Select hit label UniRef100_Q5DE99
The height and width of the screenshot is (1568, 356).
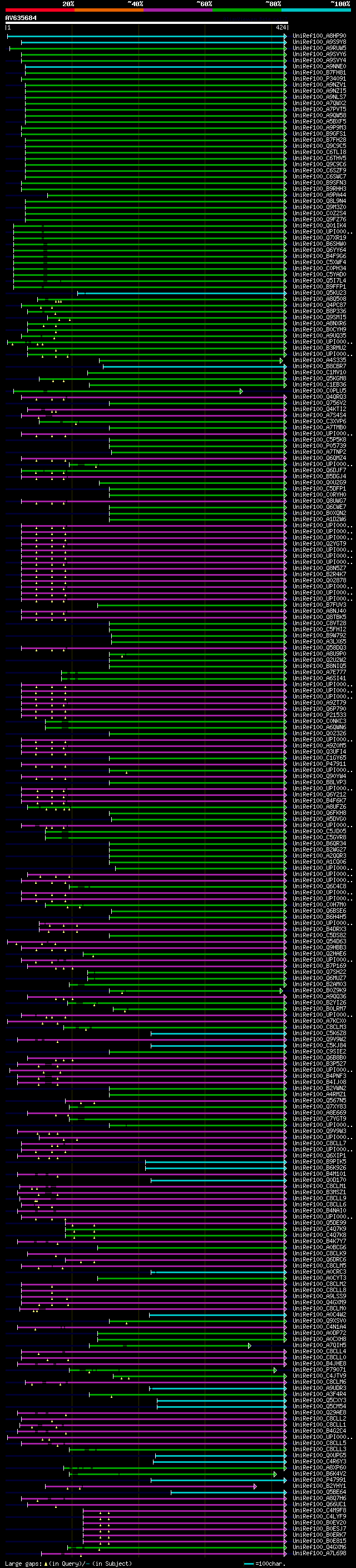point(319,1222)
